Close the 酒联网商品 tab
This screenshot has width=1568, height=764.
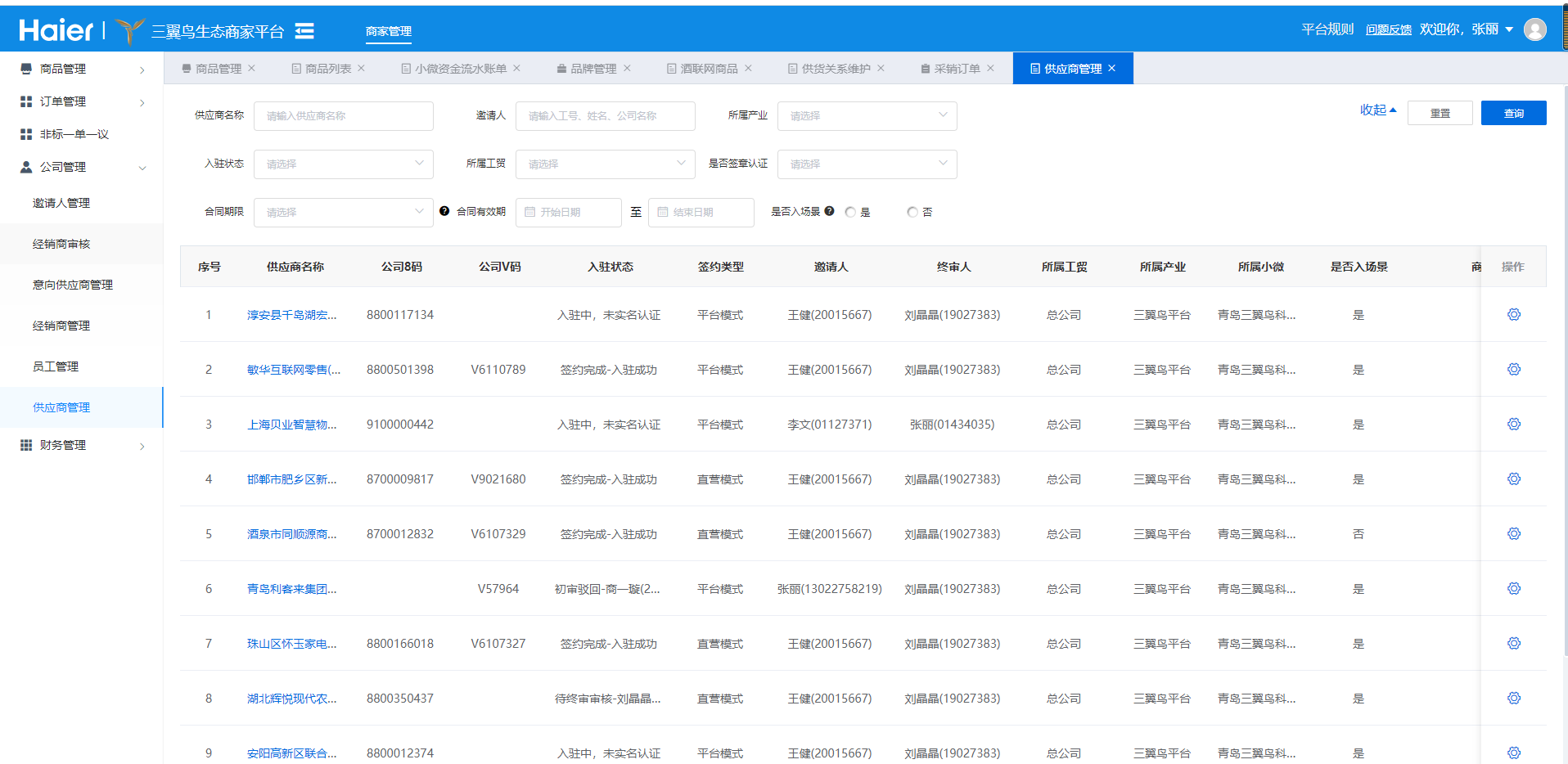coord(748,68)
